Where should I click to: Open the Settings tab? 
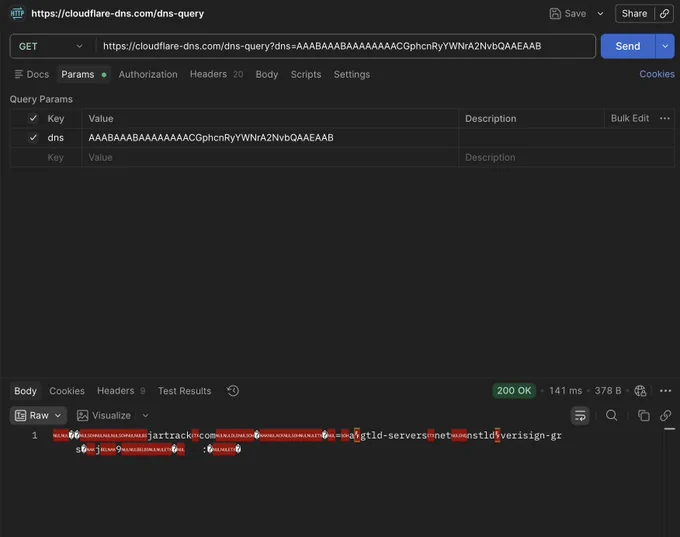pyautogui.click(x=352, y=74)
